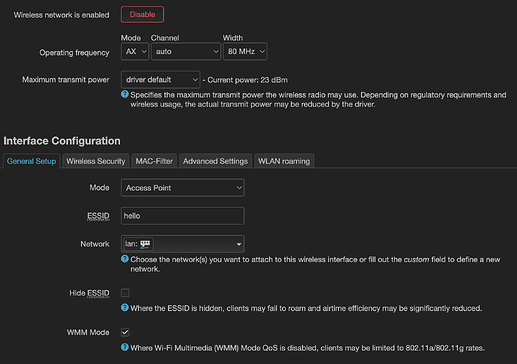Viewport: 517px width, 364px height.
Task: Click the Hide ESSID label
Action: (89, 293)
